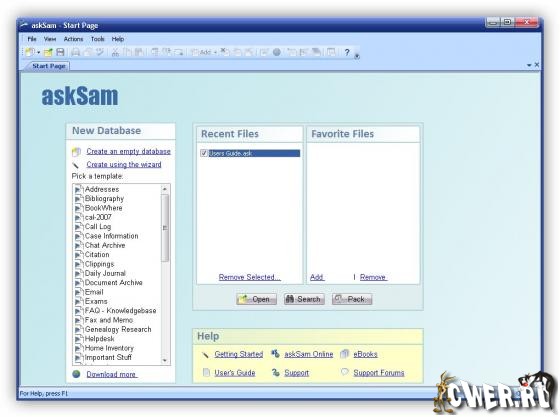Viewport: 560px width, 417px height.
Task: Open the Actions menu
Action: (x=73, y=39)
